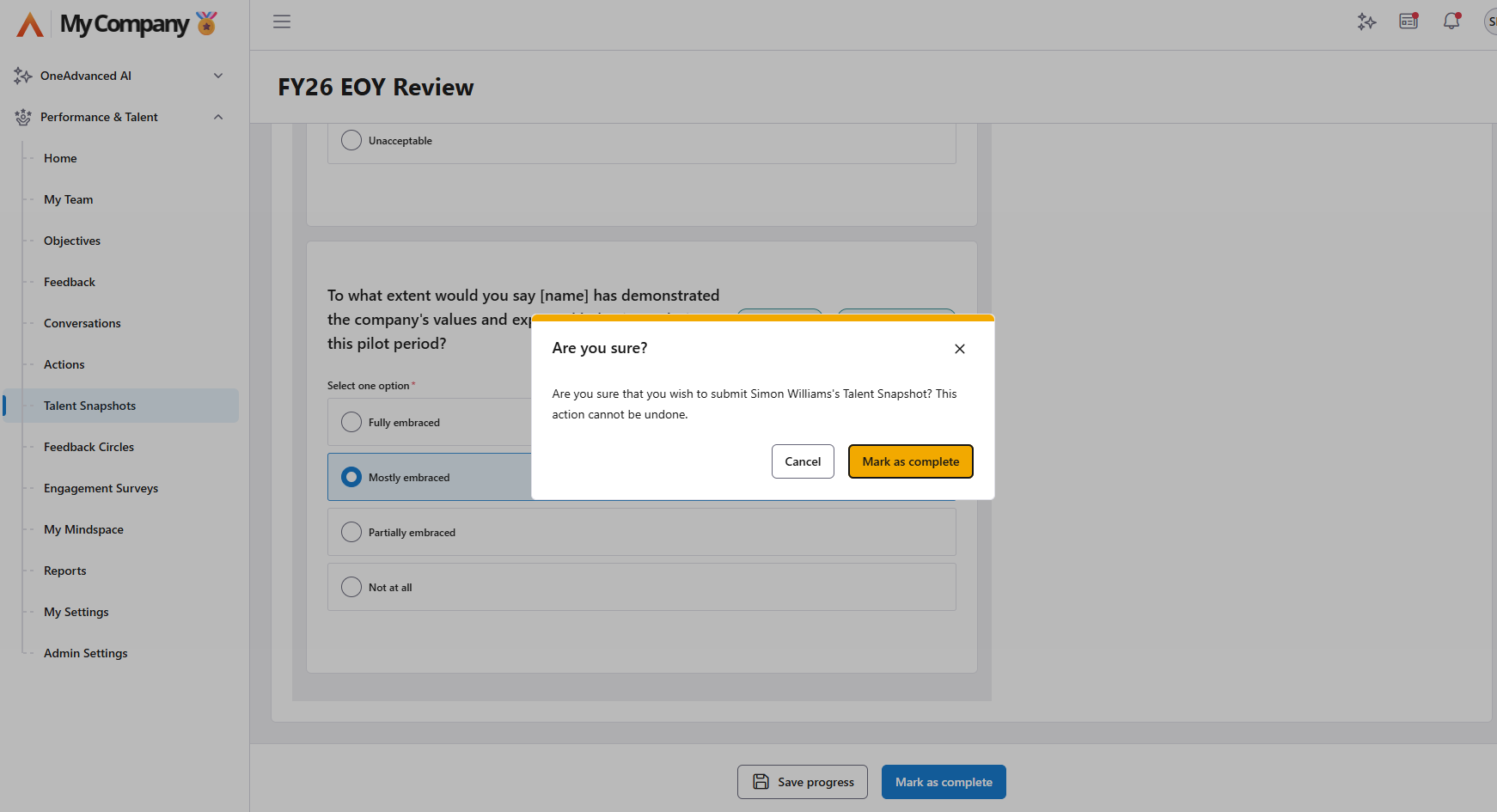Click the FY26 EOY Review heading
Viewport: 1497px width, 812px height.
(376, 88)
